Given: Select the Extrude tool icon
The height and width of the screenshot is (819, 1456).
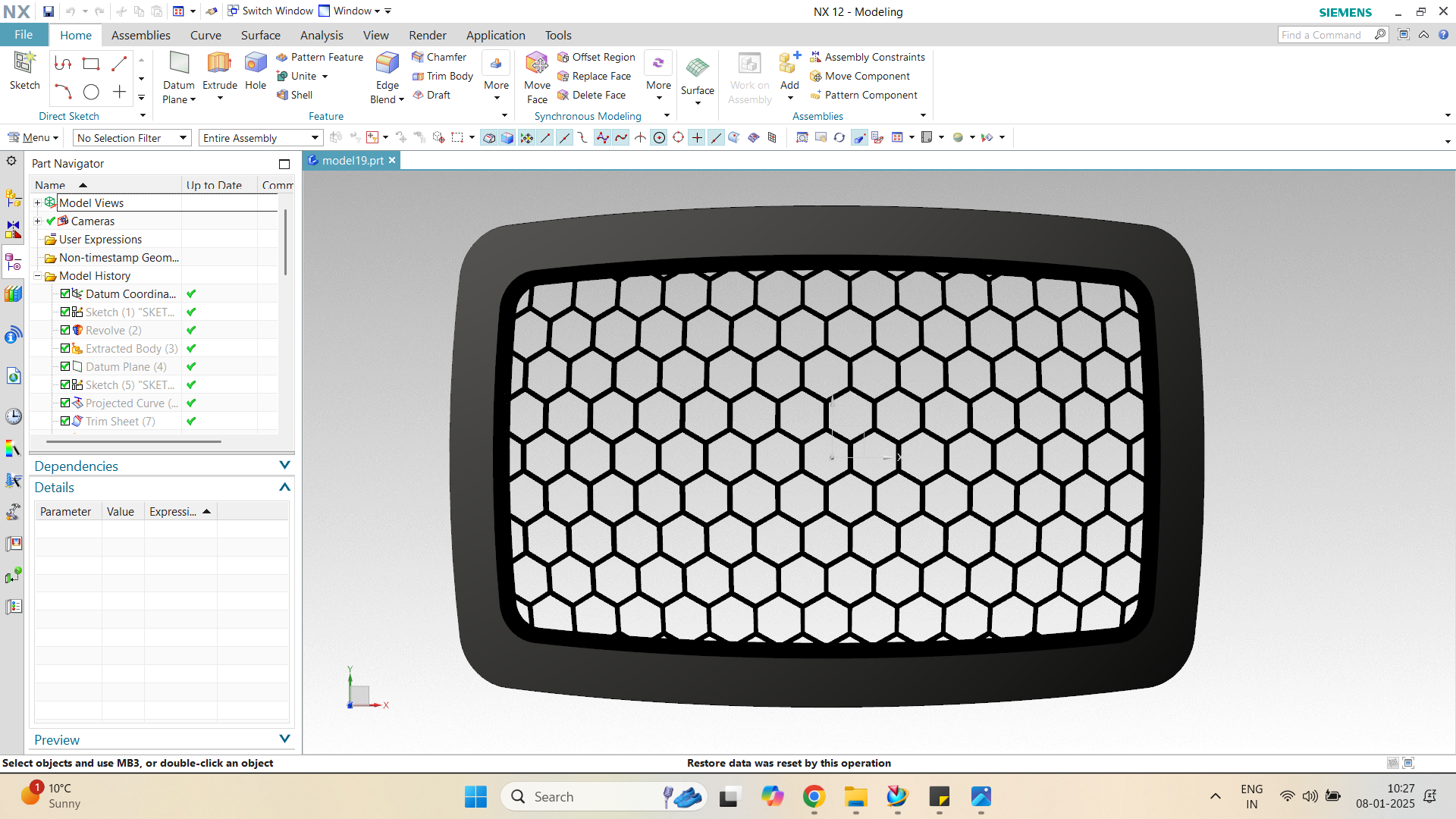Looking at the screenshot, I should pos(219,64).
